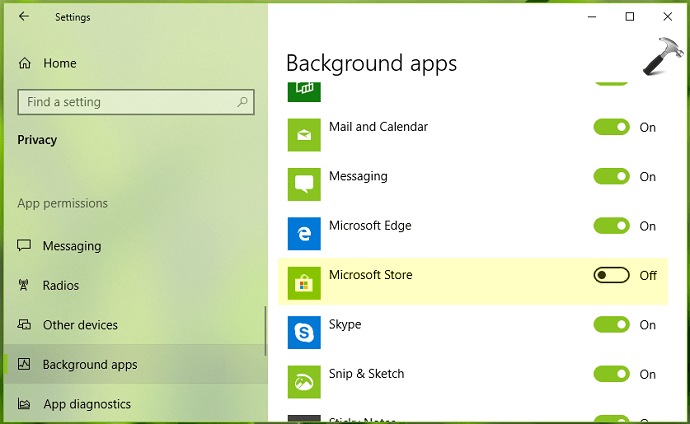Click the Skype label

[345, 325]
